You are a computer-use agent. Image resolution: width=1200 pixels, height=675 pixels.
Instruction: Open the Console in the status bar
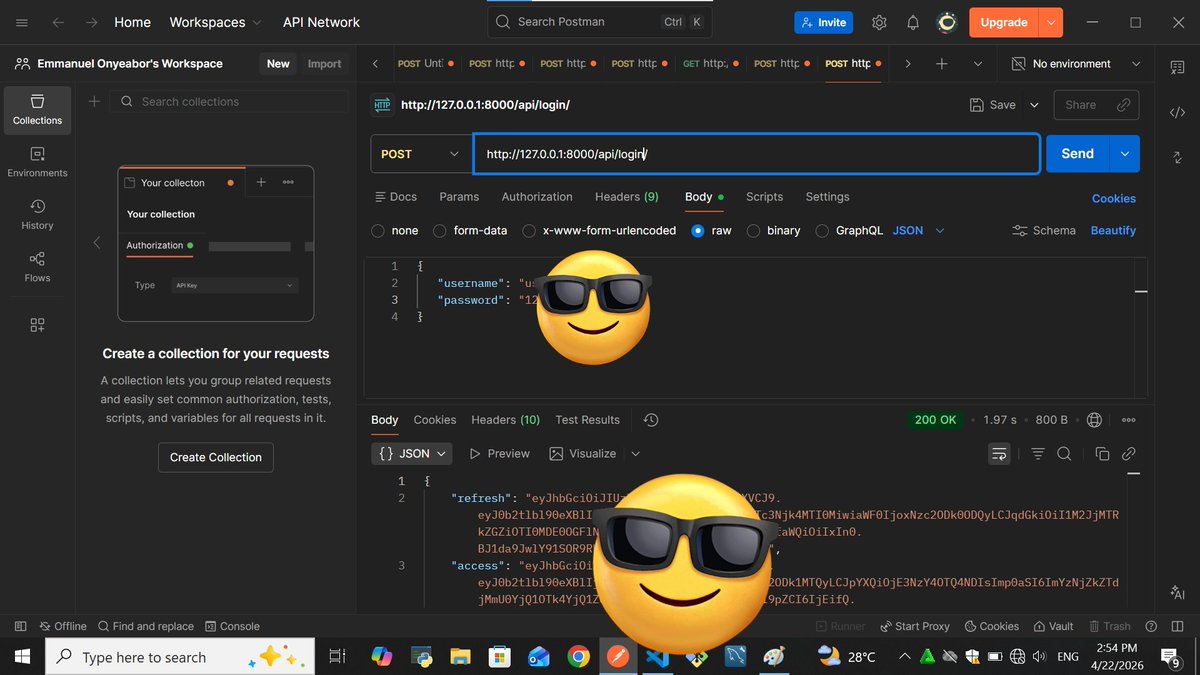tap(232, 626)
